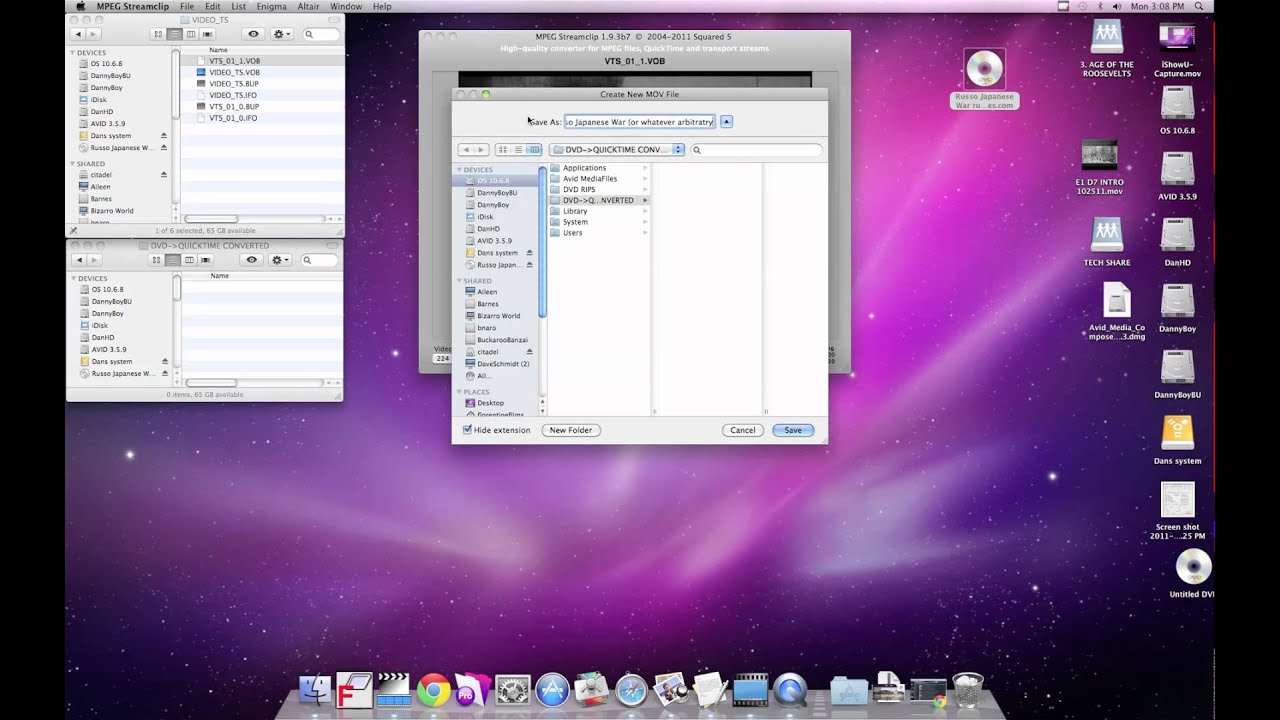Open the DVD->QUICKTIME CONV location dropdown
The image size is (1280, 720).
click(618, 150)
